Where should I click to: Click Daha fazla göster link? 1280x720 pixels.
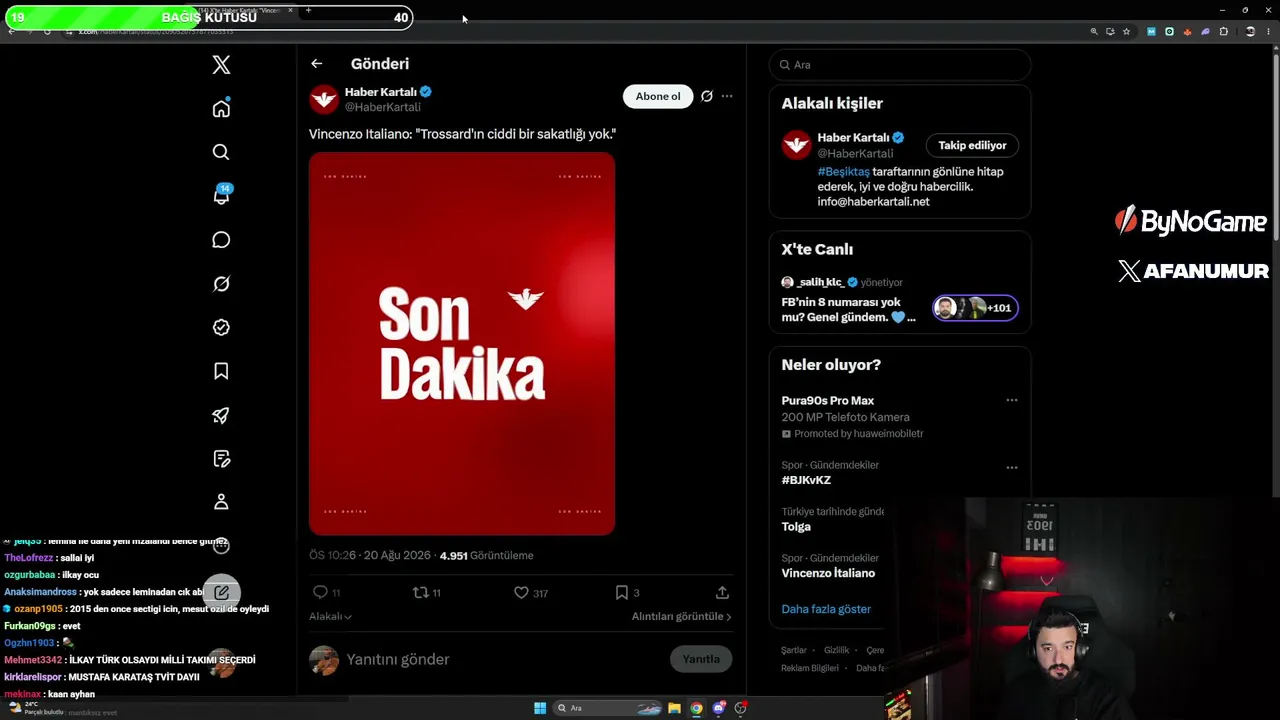pos(826,609)
